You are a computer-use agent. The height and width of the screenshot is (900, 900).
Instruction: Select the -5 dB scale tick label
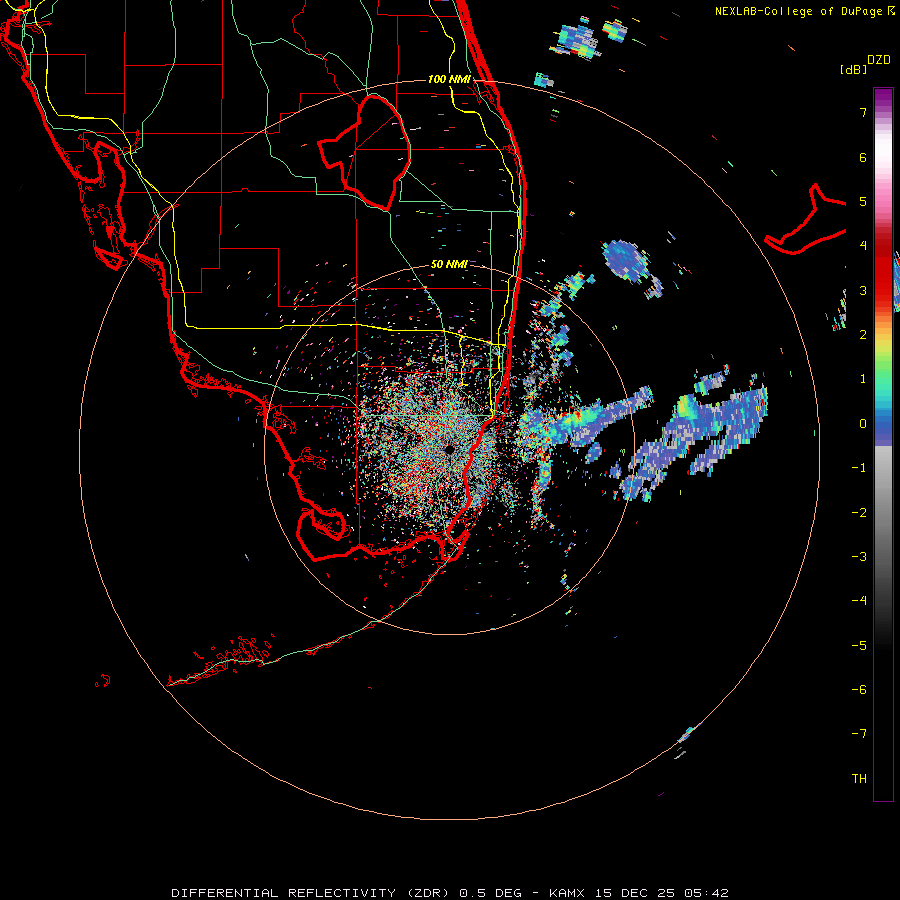click(x=859, y=646)
